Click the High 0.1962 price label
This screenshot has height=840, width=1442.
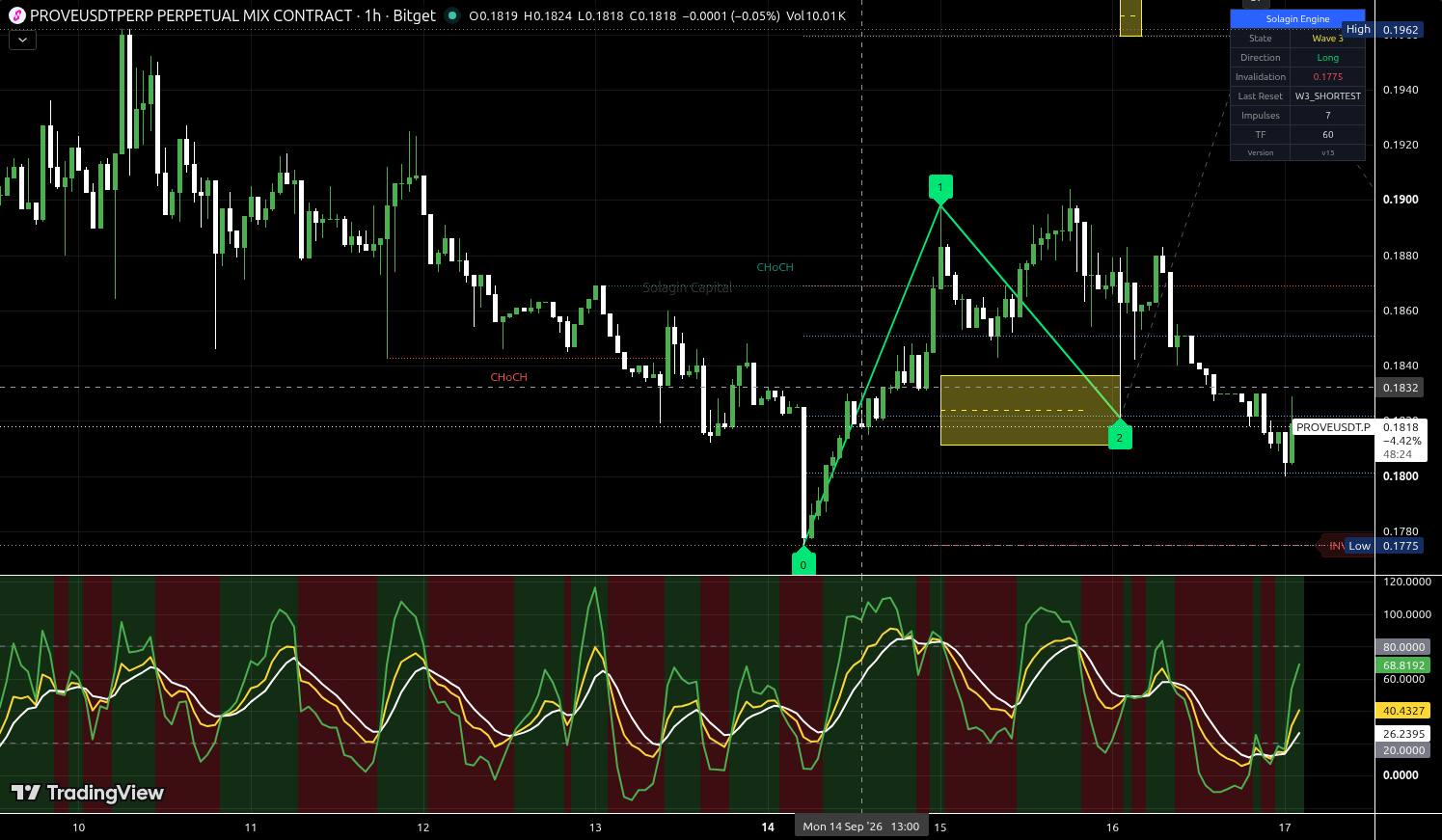(x=1383, y=30)
